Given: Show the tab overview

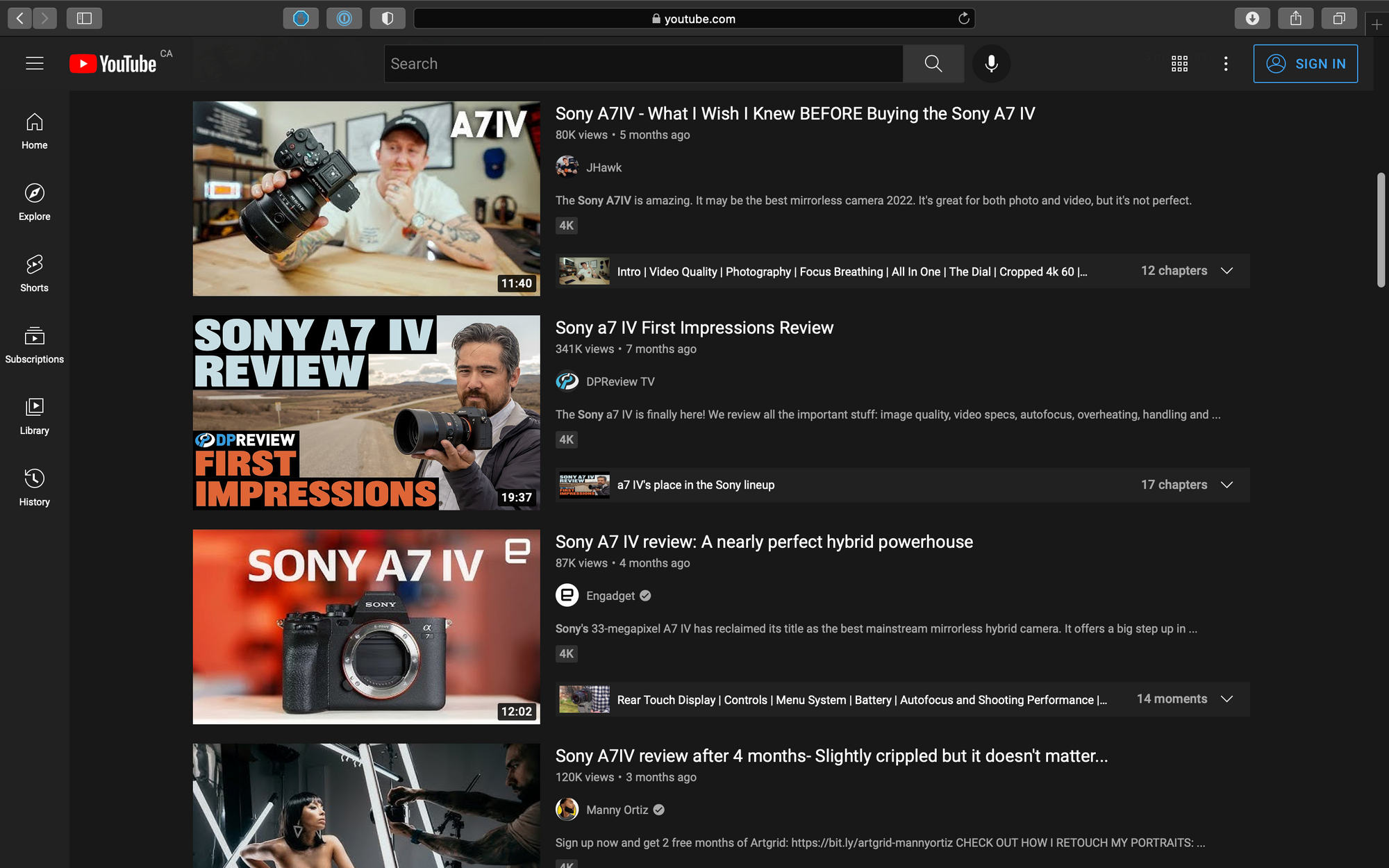Looking at the screenshot, I should [x=1339, y=18].
